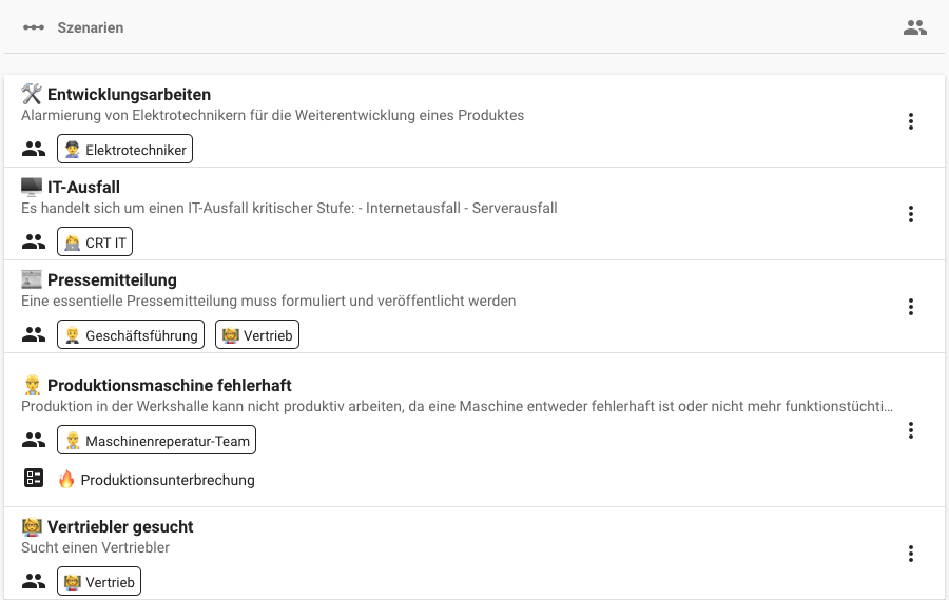The height and width of the screenshot is (600, 949).
Task: Click the worker icon on Produktionsmaschine fehlerhaft
Action: click(29, 384)
